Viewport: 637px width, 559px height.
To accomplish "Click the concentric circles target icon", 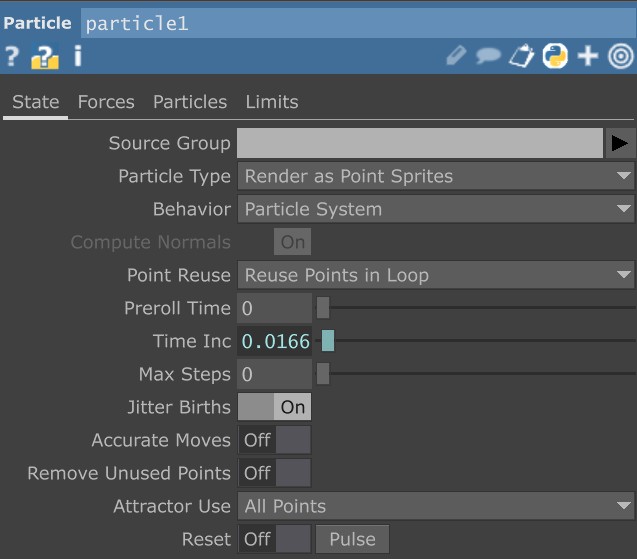I will point(620,56).
